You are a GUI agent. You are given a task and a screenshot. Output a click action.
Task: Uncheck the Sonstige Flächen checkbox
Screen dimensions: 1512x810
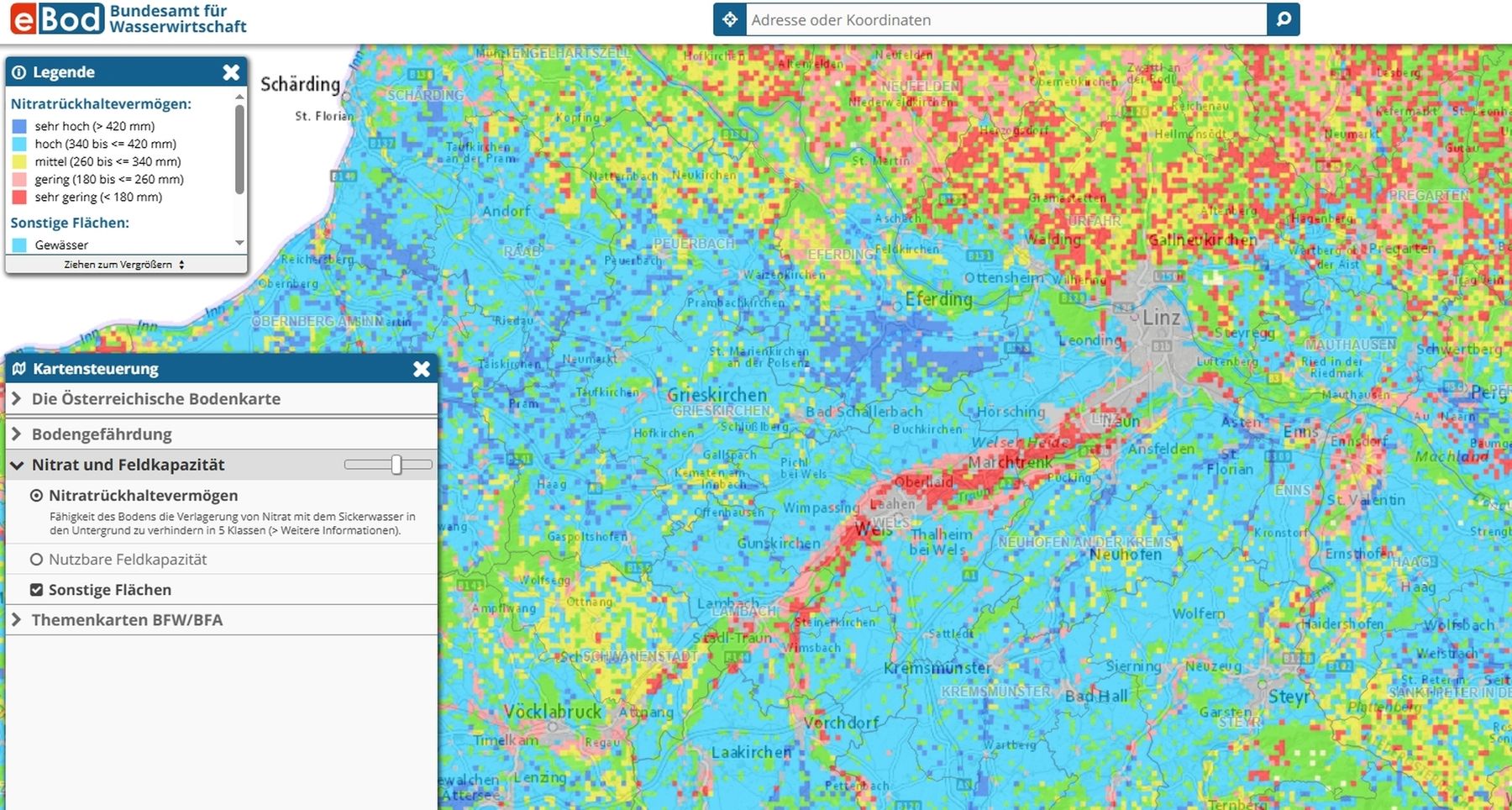(36, 590)
